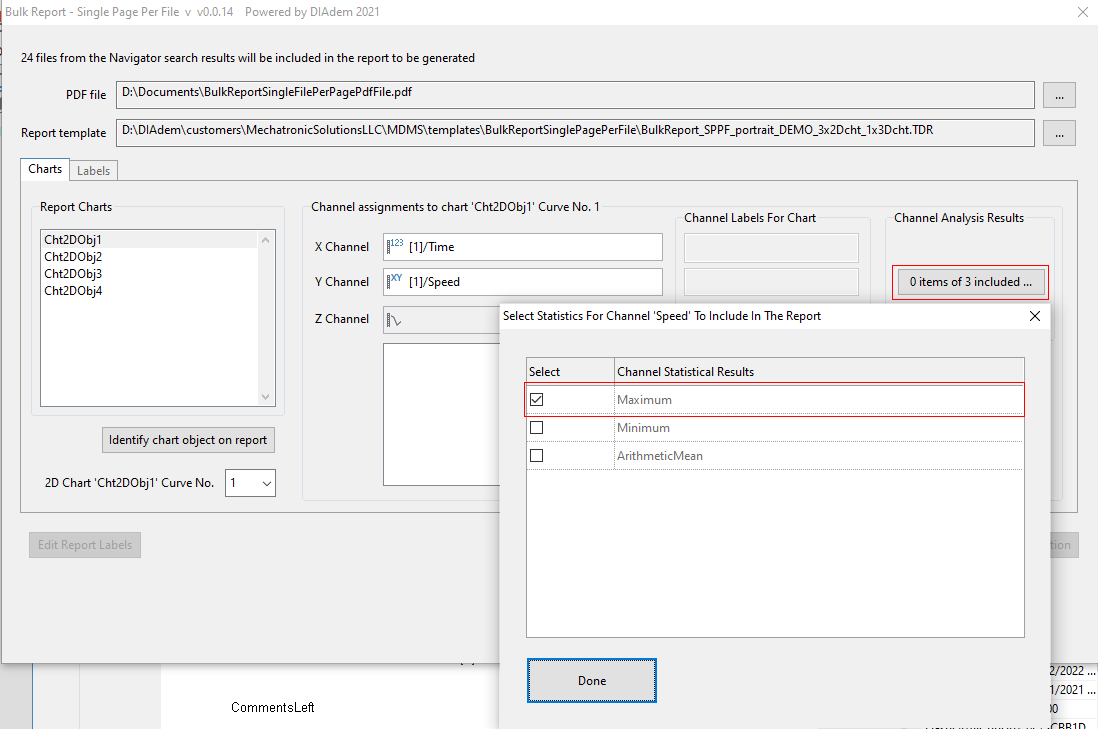
Task: Click the waveform icon in Z Channel field
Action: [x=395, y=319]
